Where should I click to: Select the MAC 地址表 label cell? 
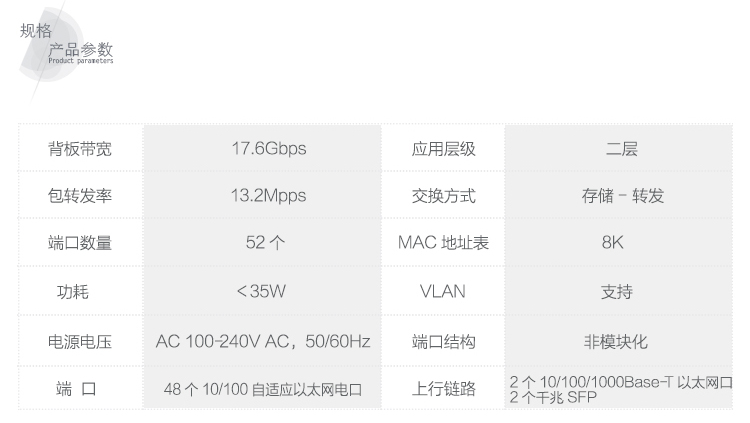click(443, 243)
